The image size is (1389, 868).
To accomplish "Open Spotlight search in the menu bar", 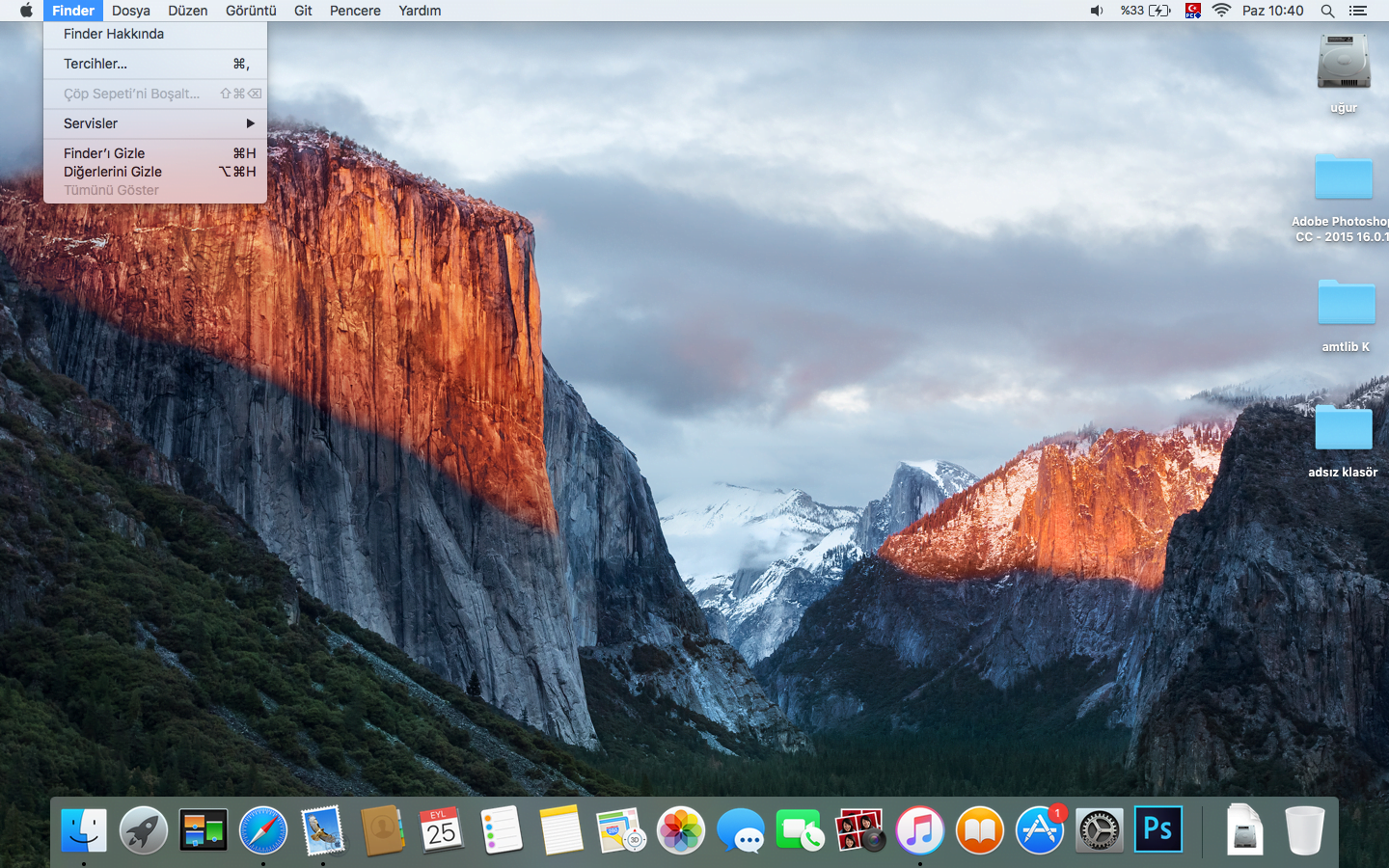I will coord(1327,11).
